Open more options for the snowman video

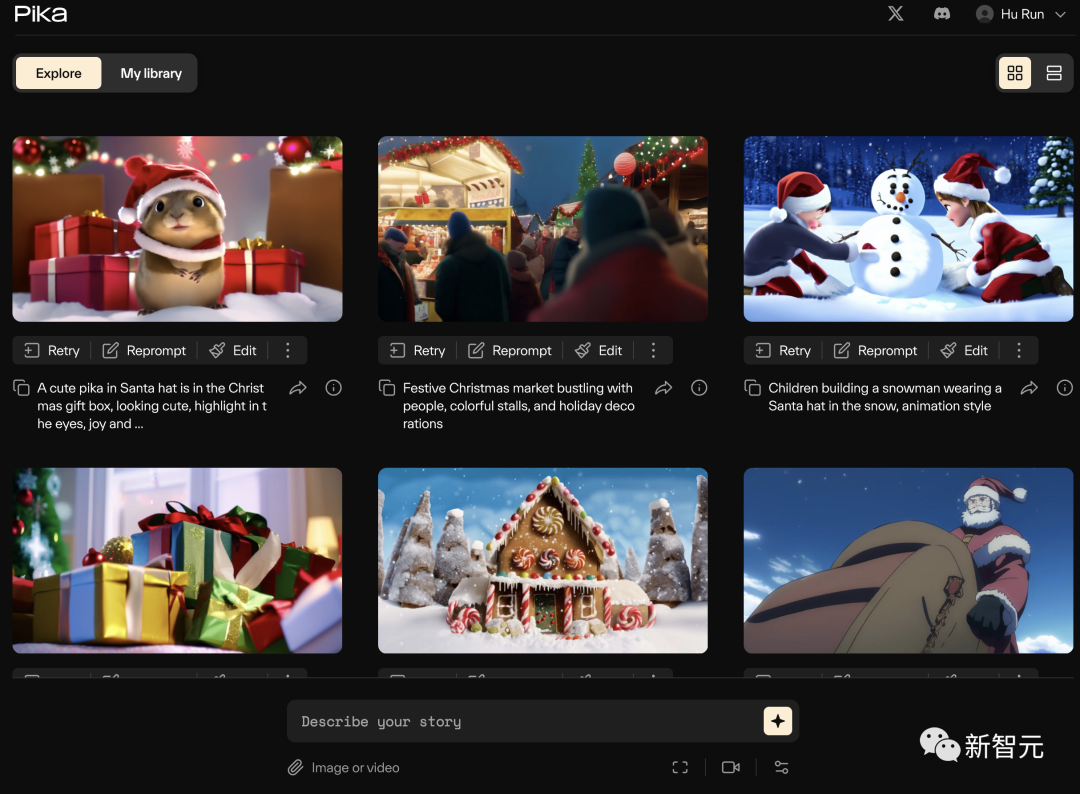(x=1019, y=350)
